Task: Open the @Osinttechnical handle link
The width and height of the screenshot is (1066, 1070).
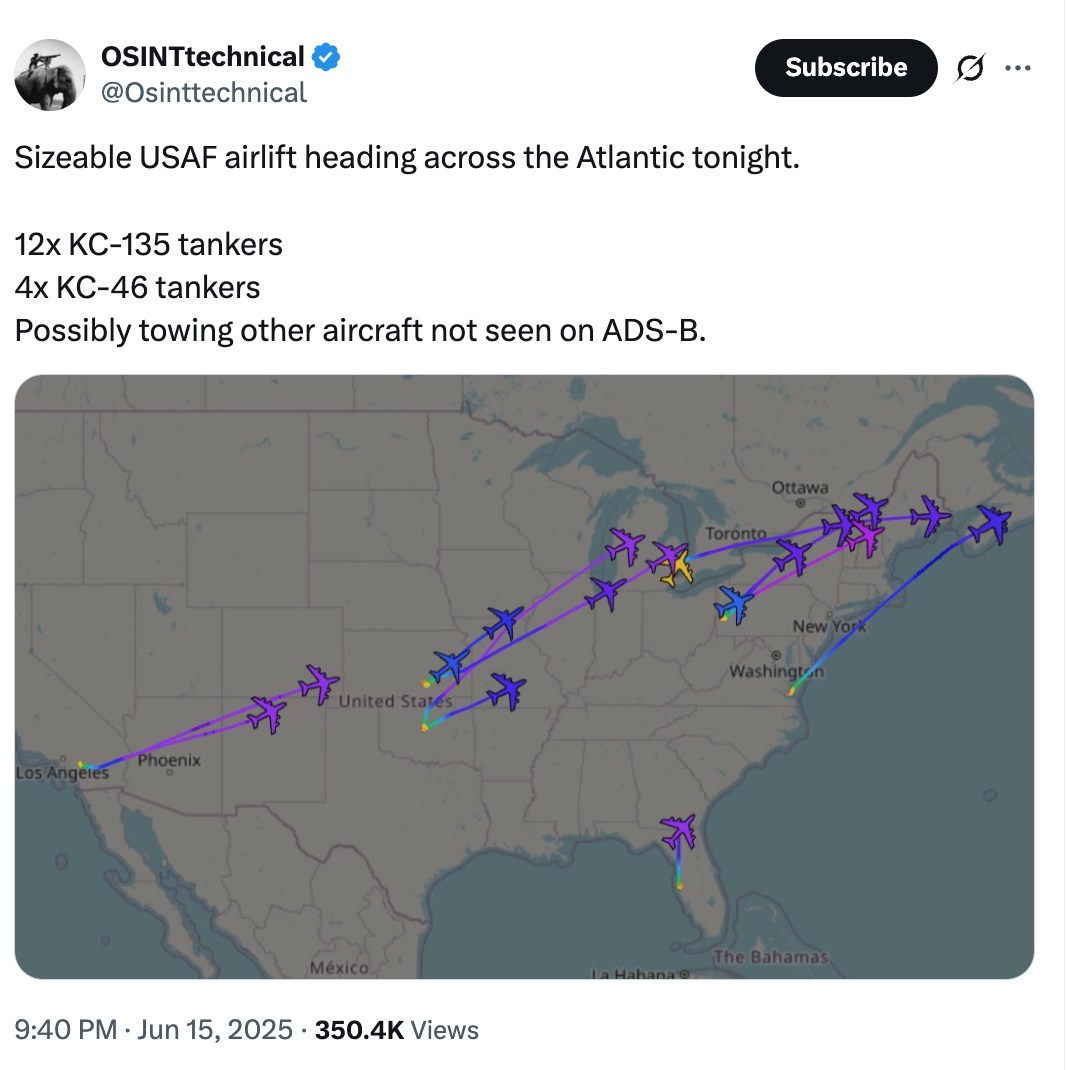Action: pos(203,93)
